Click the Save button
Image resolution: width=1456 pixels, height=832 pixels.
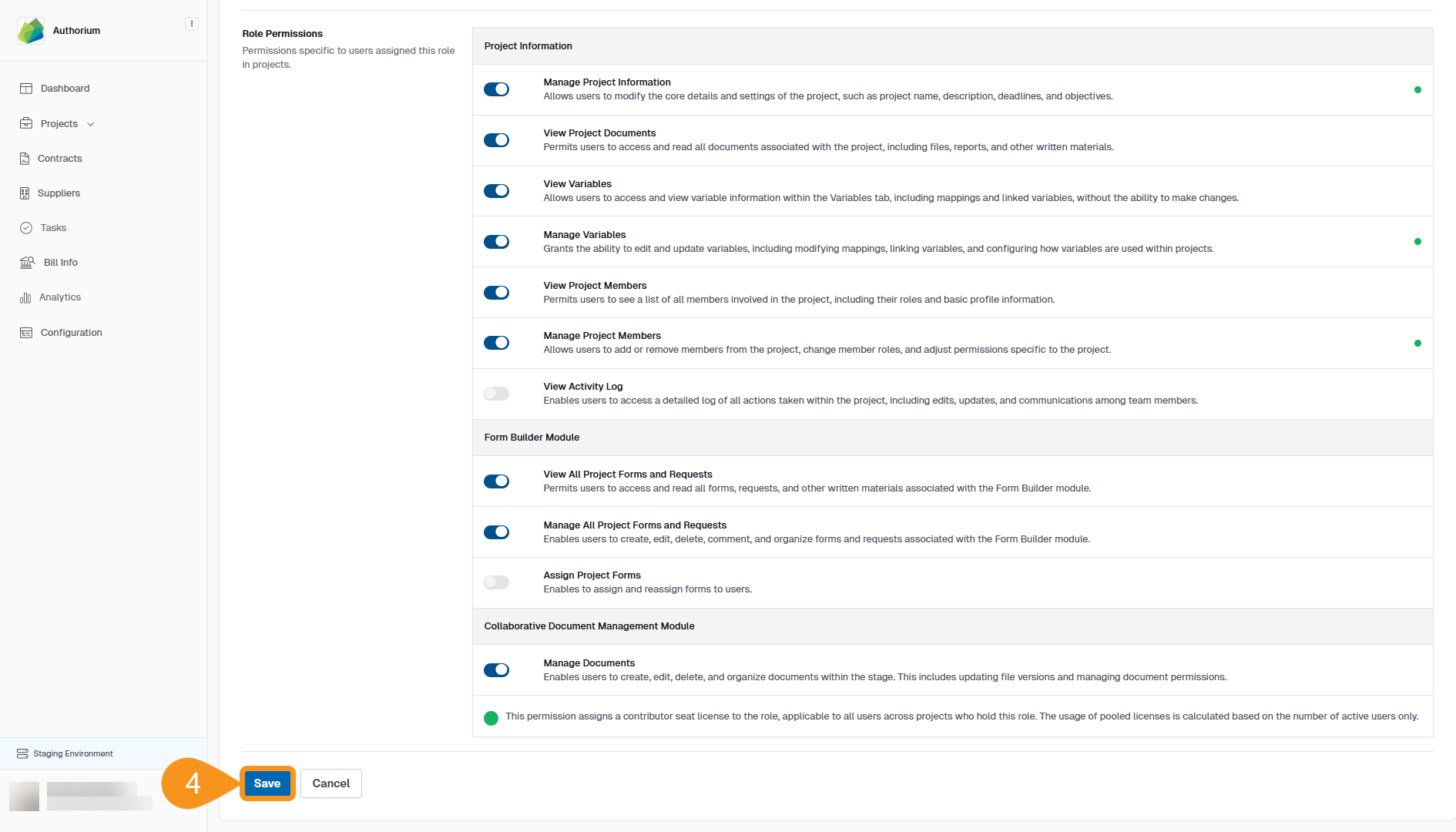[x=267, y=783]
